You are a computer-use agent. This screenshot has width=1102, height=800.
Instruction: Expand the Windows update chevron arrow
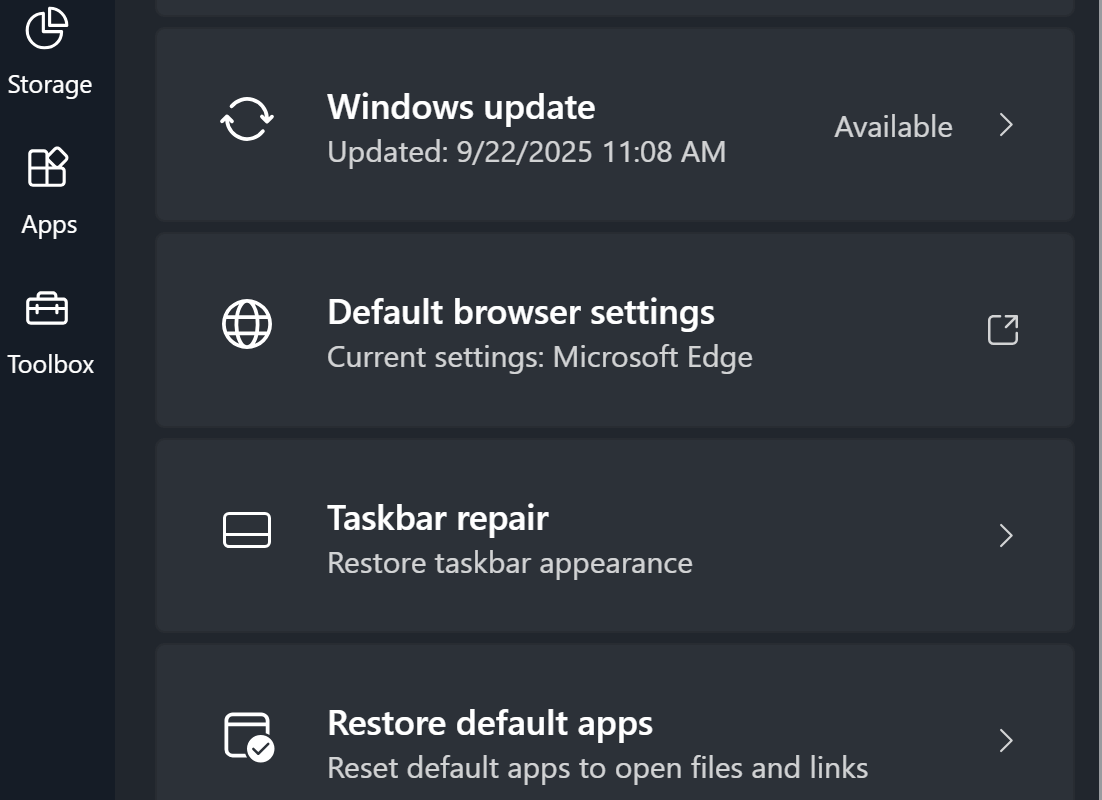[1006, 125]
